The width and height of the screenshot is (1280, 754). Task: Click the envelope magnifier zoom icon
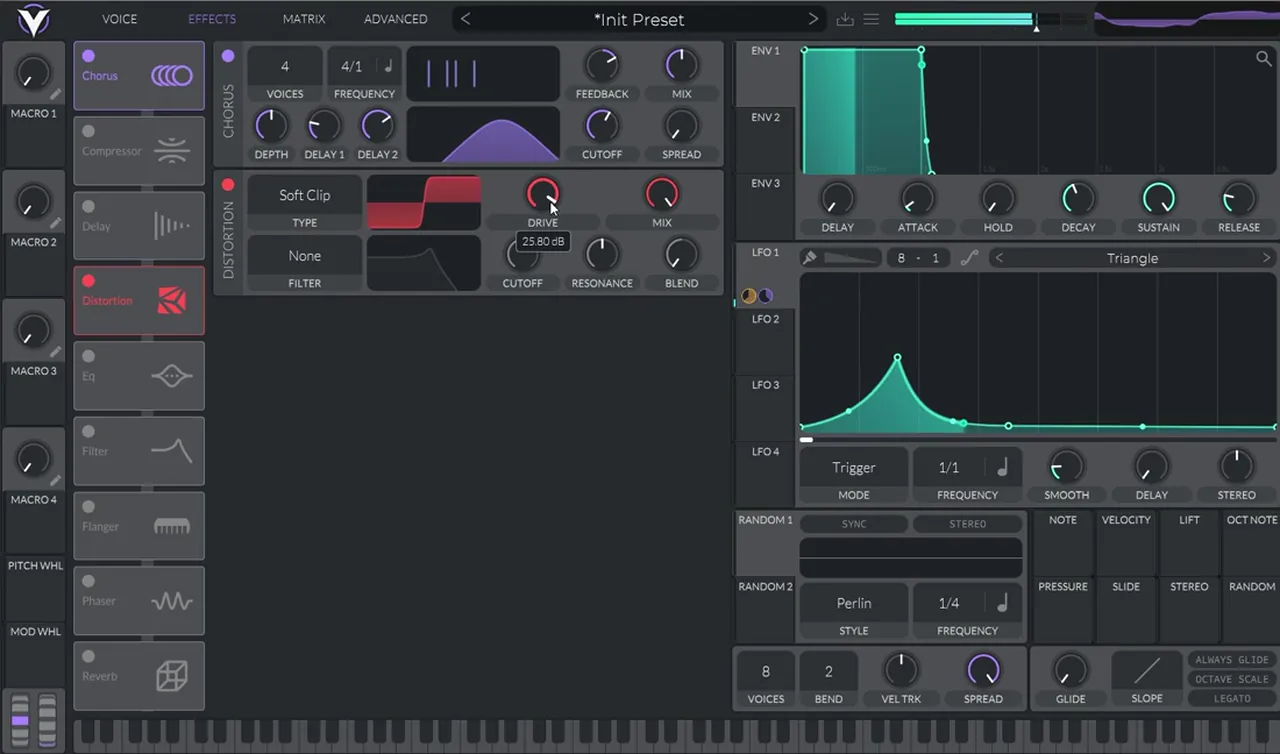[x=1264, y=59]
